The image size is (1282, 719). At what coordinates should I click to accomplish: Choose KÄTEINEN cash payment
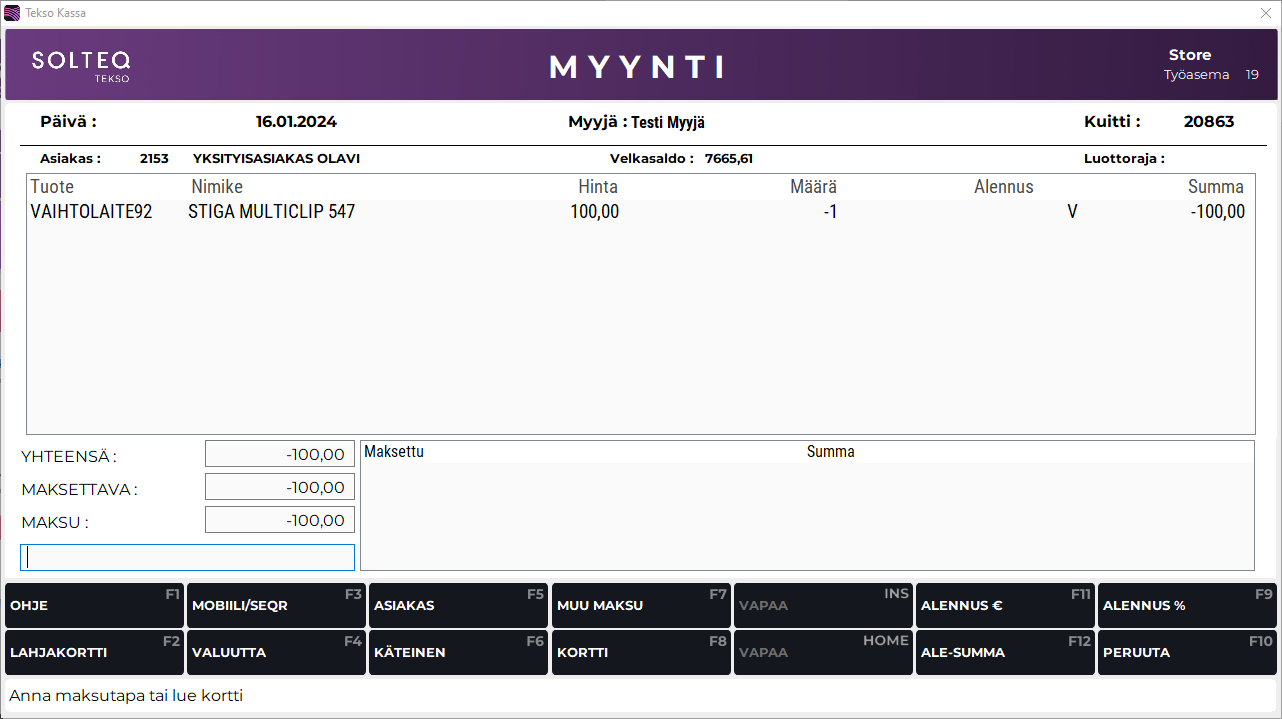tap(458, 653)
